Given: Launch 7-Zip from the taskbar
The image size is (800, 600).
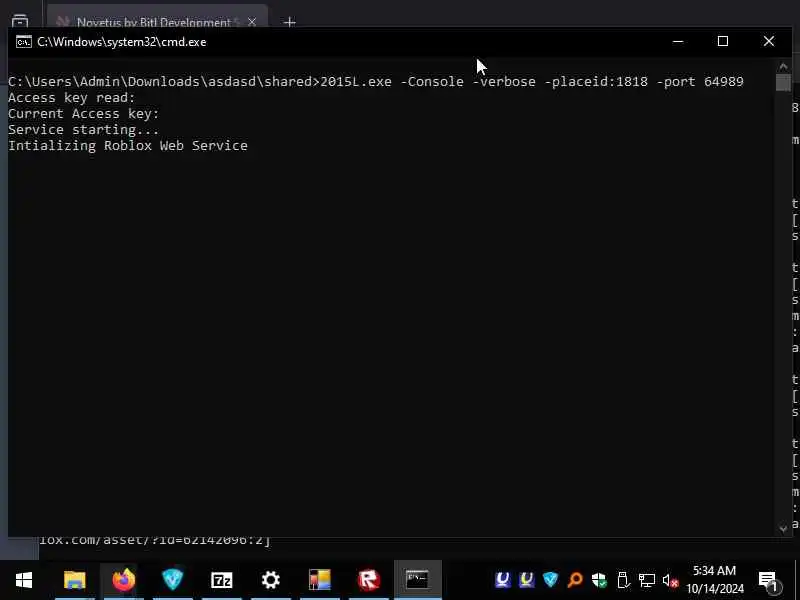Looking at the screenshot, I should pos(221,580).
